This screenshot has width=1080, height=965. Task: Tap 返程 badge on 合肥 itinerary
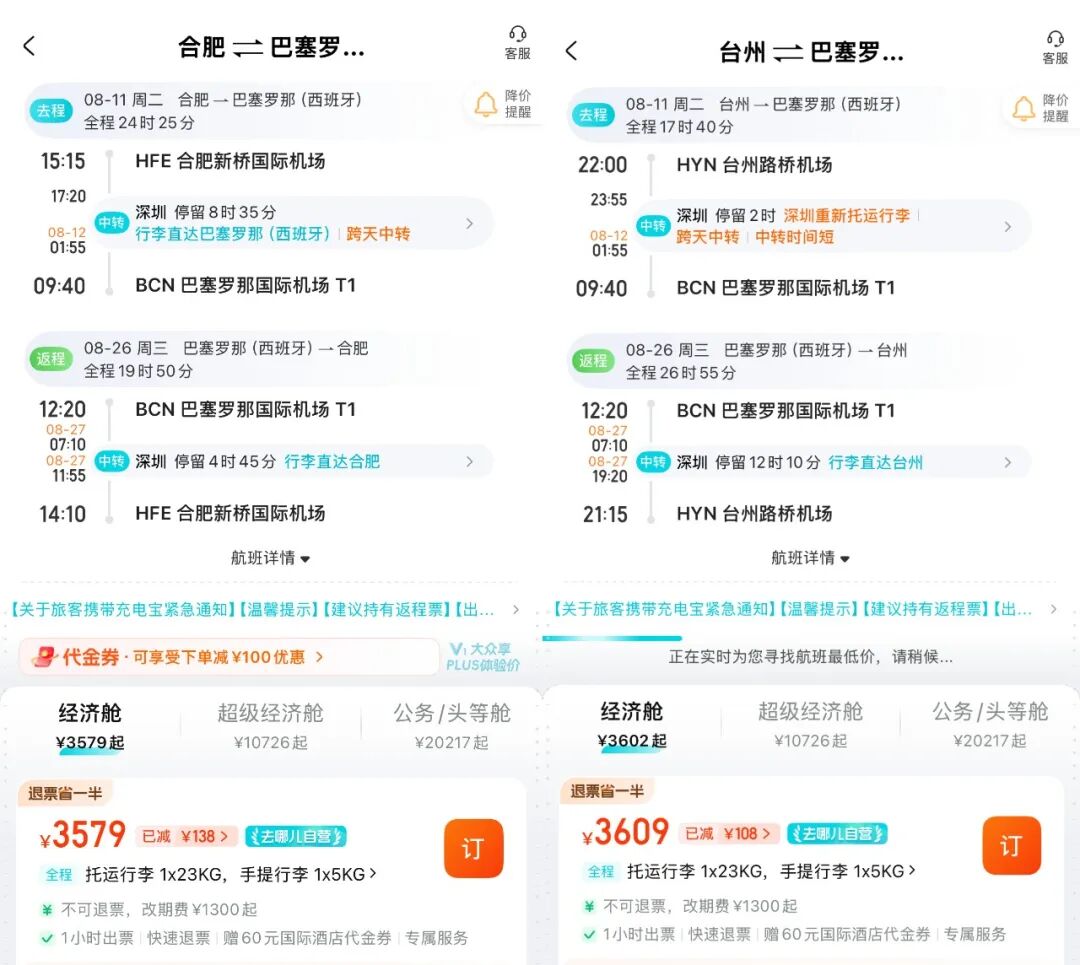tap(51, 359)
